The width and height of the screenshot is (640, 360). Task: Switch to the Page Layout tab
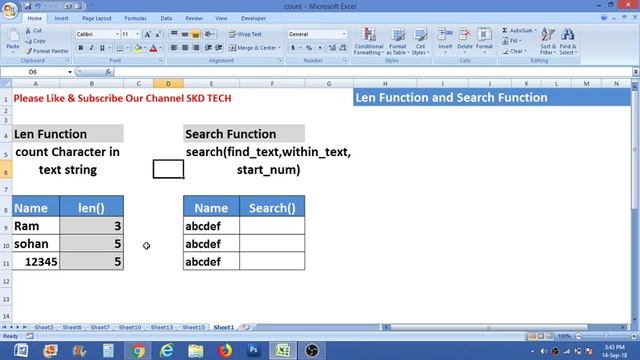pos(97,18)
